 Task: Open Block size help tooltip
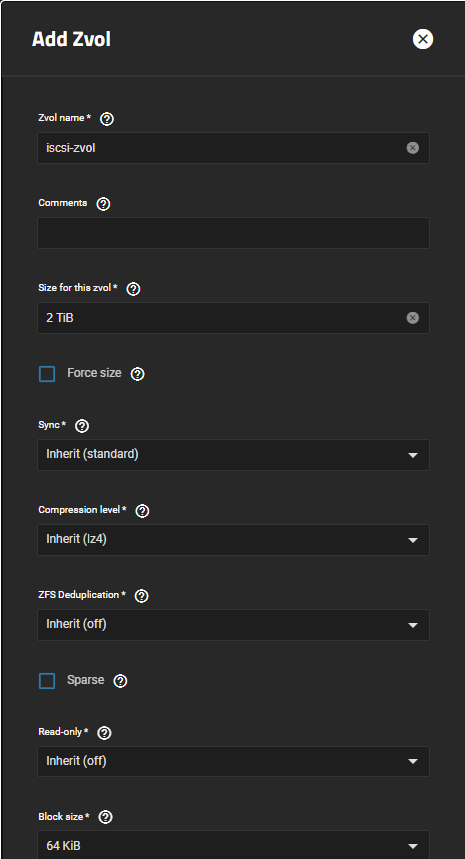tap(105, 817)
